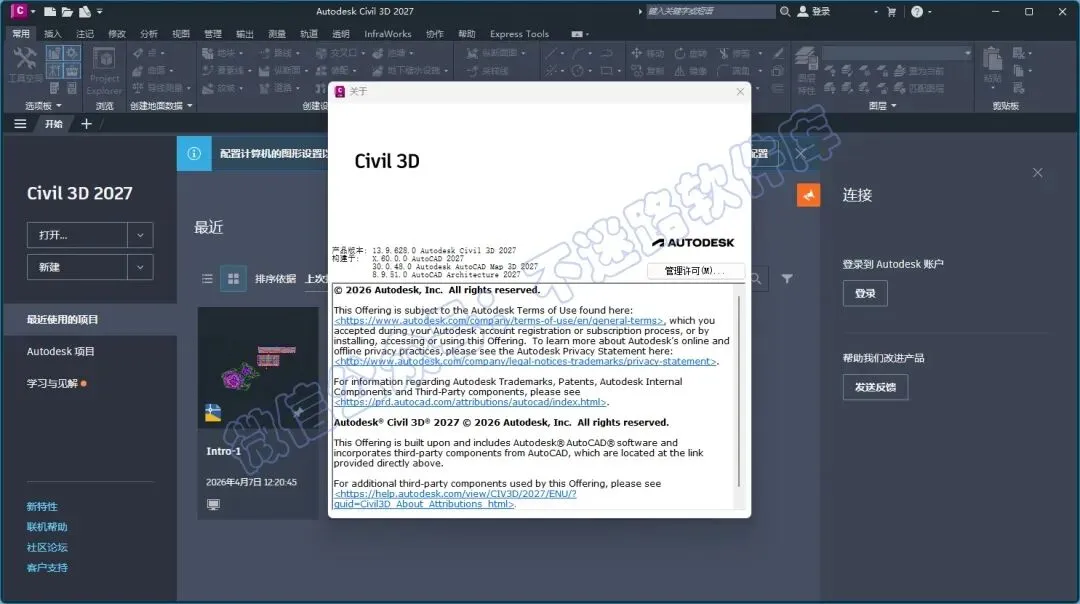
Task: Click the 发送反馈 button
Action: pos(875,387)
